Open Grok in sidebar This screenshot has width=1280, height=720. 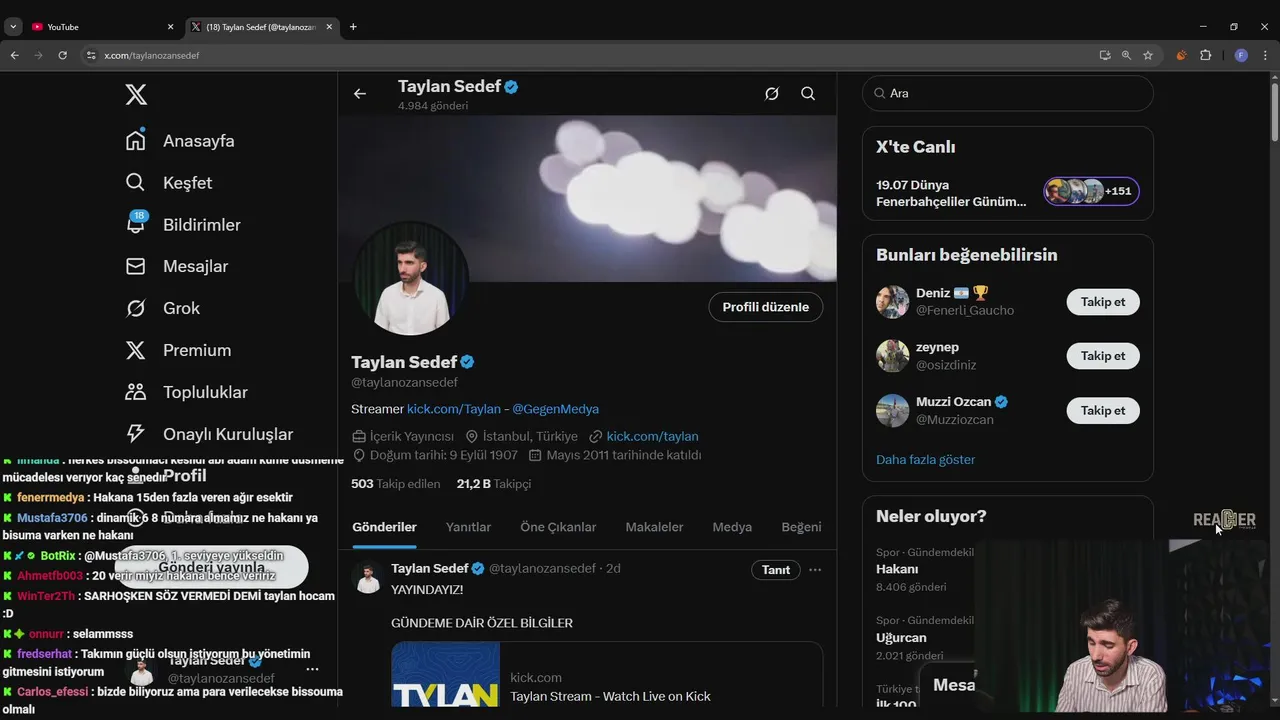(162, 309)
